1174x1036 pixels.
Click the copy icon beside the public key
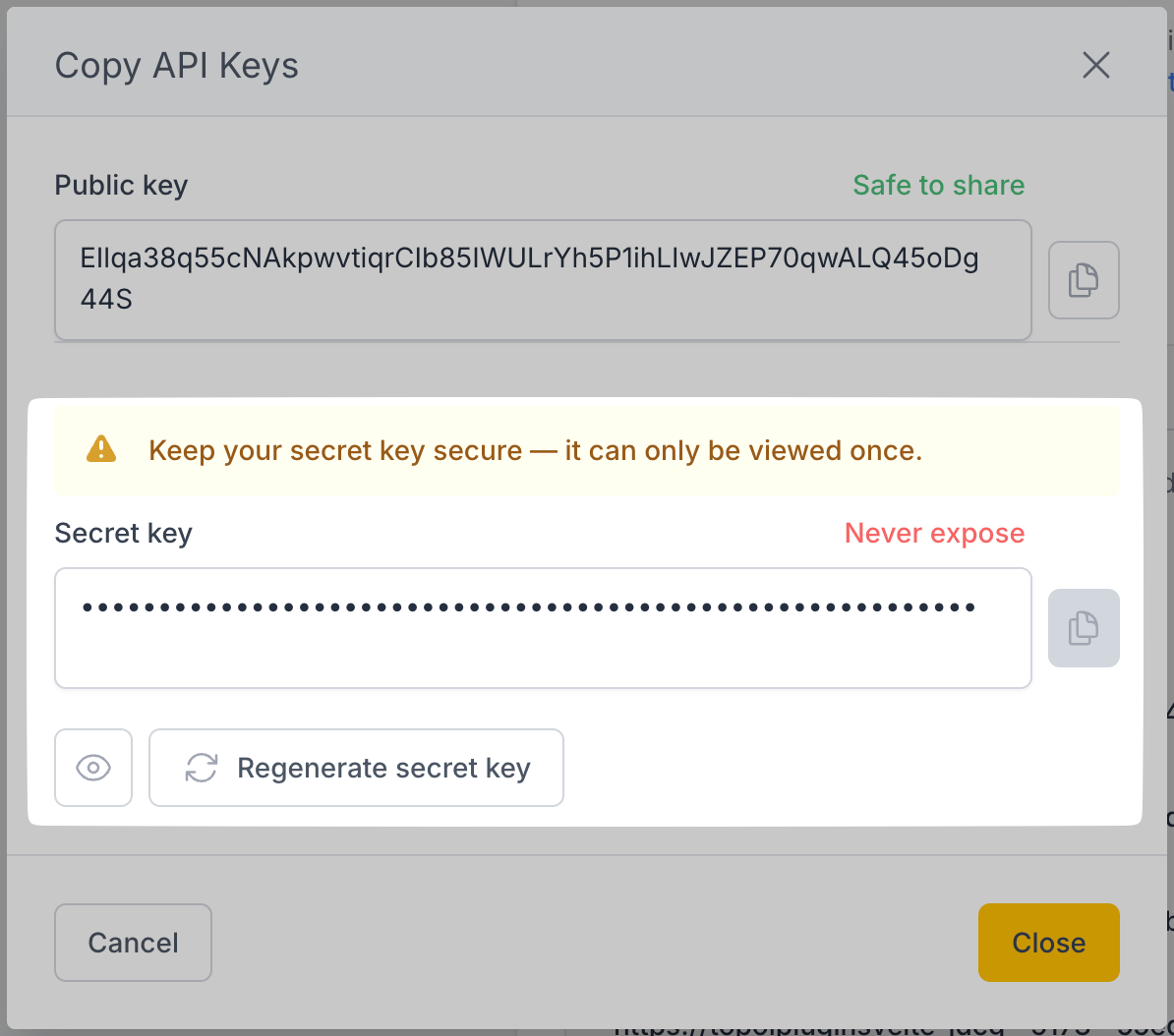tap(1084, 280)
